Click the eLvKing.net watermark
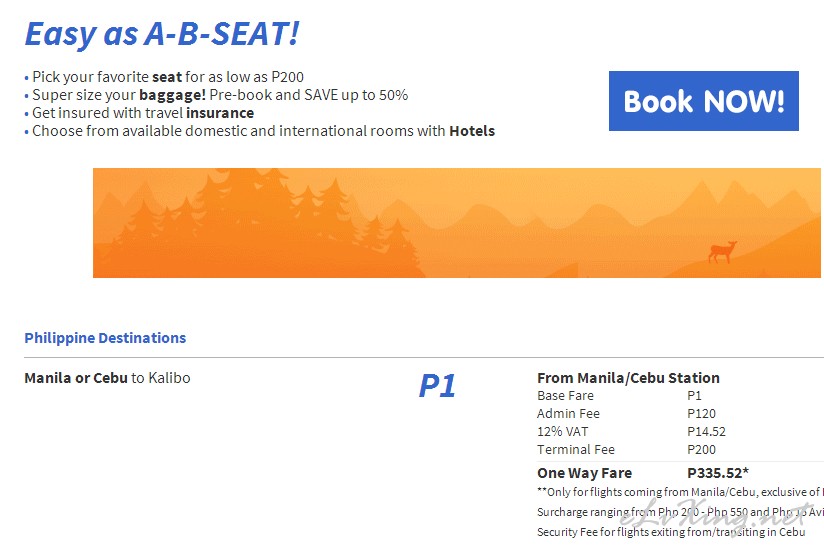Viewport: 824px width, 550px height. pos(715,517)
